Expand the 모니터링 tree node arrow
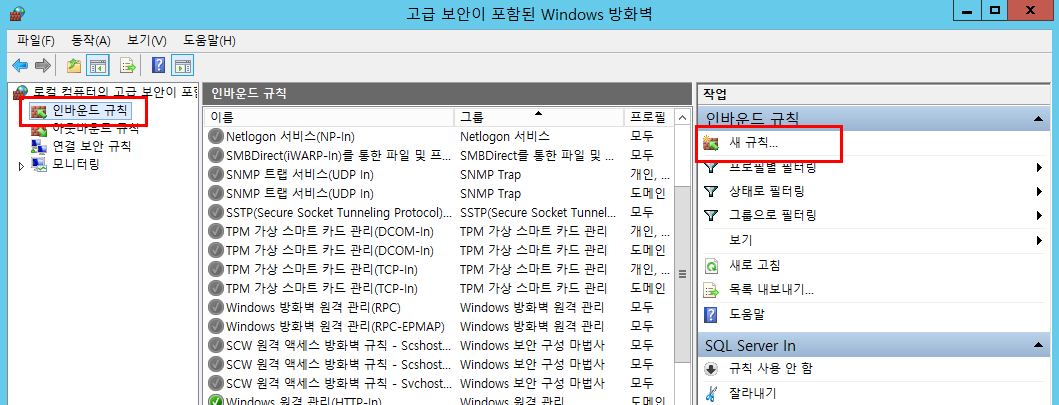Screen dimensions: 1059x405 (21, 165)
